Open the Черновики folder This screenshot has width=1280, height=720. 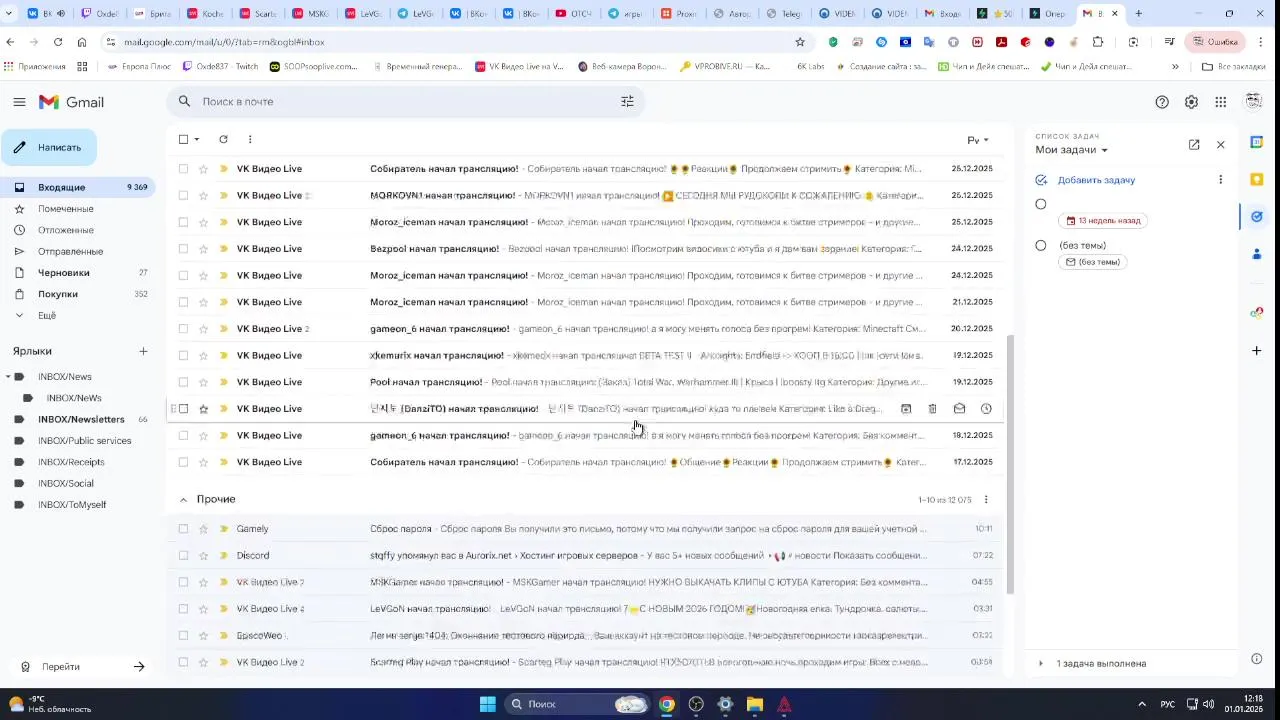pyautogui.click(x=78, y=273)
